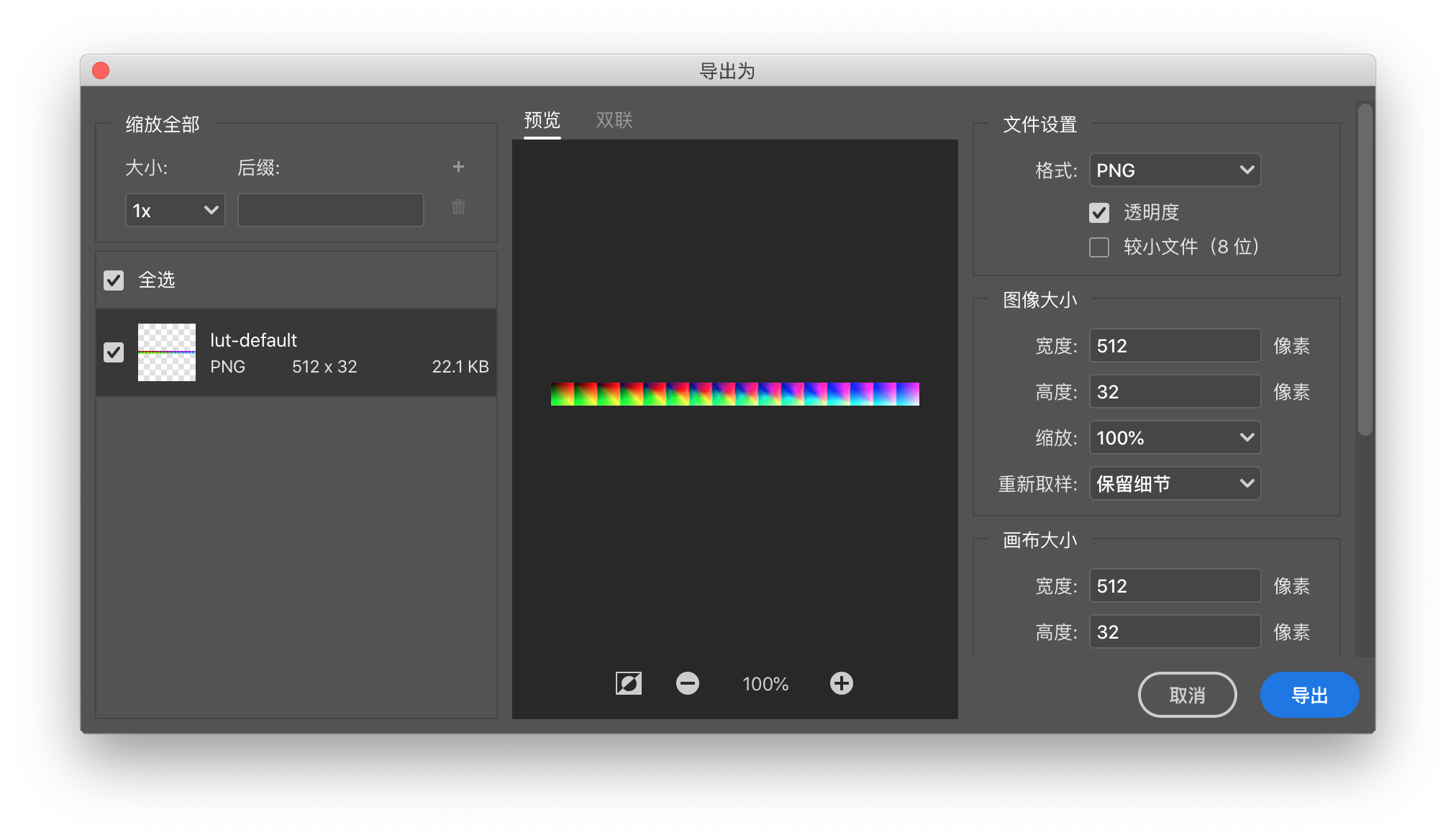Screen dimensions: 1456x840
Task: Open the 1x size dropdown
Action: 176,210
